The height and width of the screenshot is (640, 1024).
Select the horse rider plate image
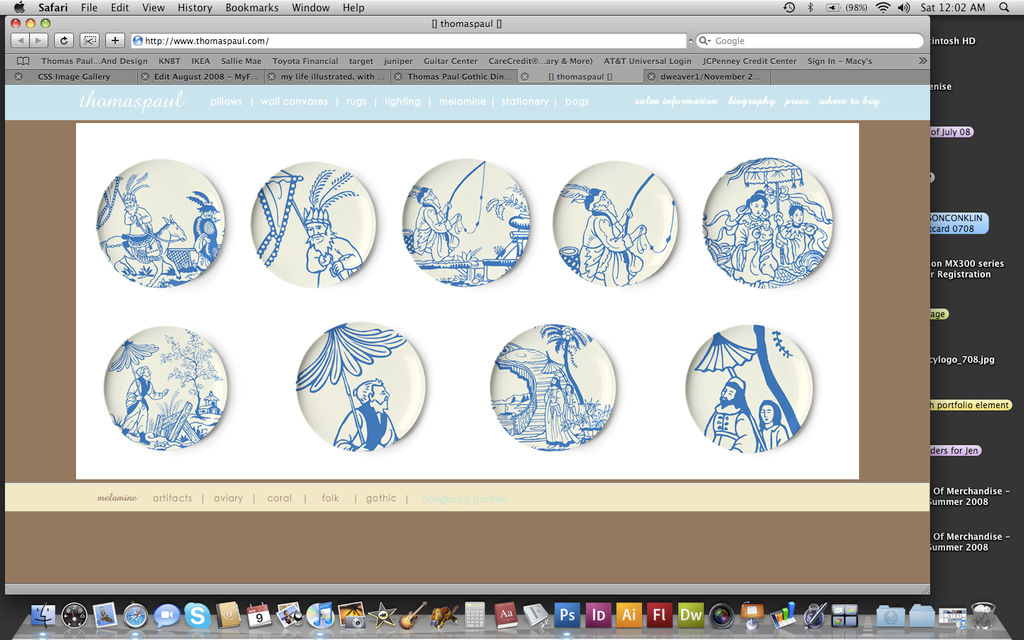click(x=160, y=223)
